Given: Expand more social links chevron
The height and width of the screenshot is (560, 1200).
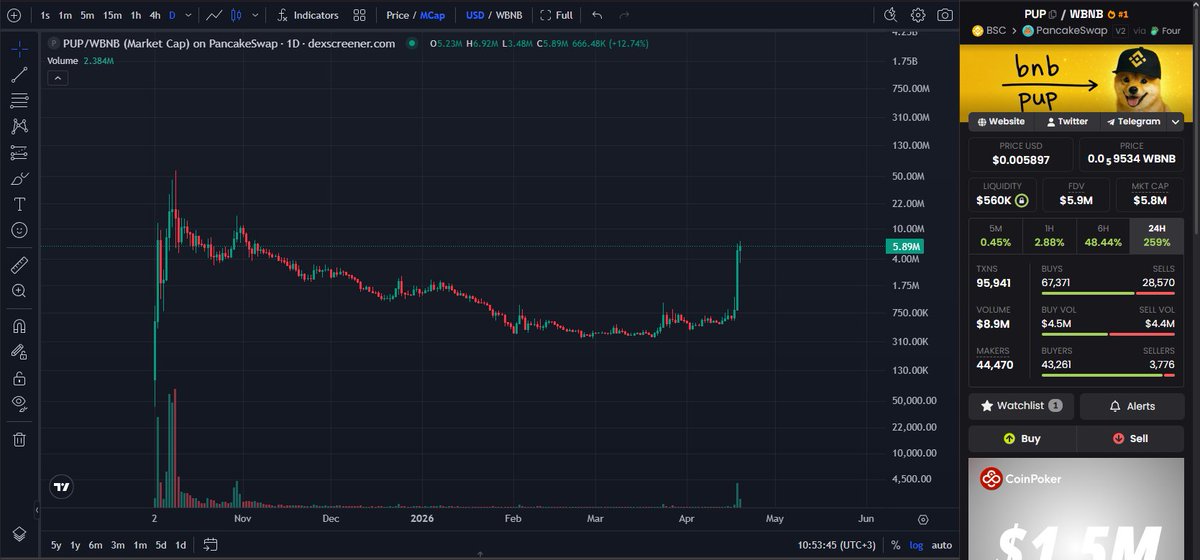Looking at the screenshot, I should [x=1176, y=121].
